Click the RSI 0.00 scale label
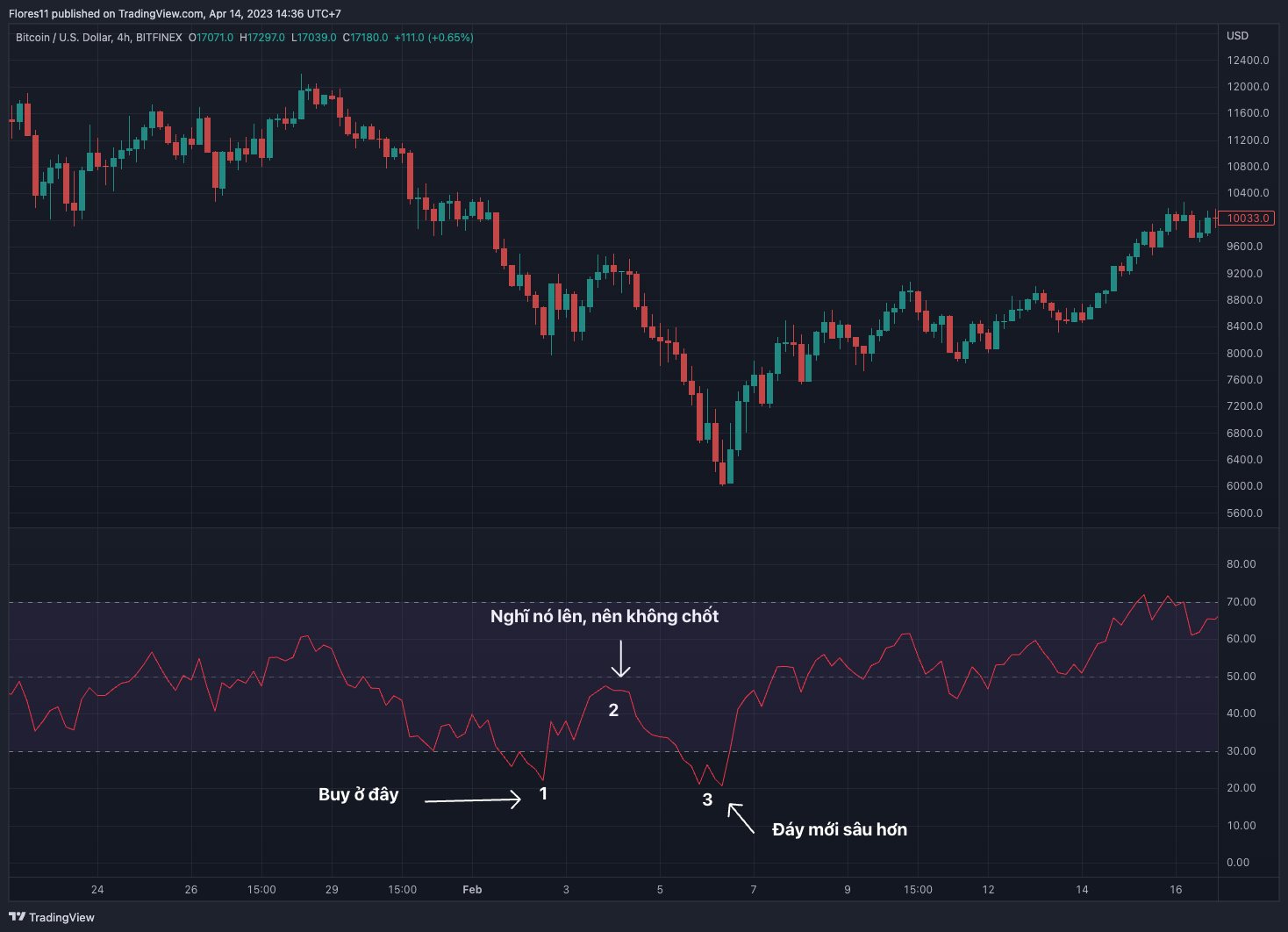This screenshot has height=932, width=1288. [1238, 863]
